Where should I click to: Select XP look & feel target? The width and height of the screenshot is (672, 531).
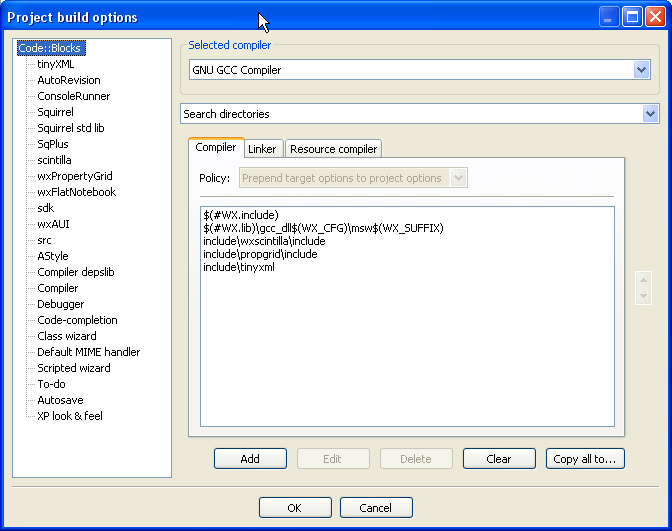coord(69,416)
